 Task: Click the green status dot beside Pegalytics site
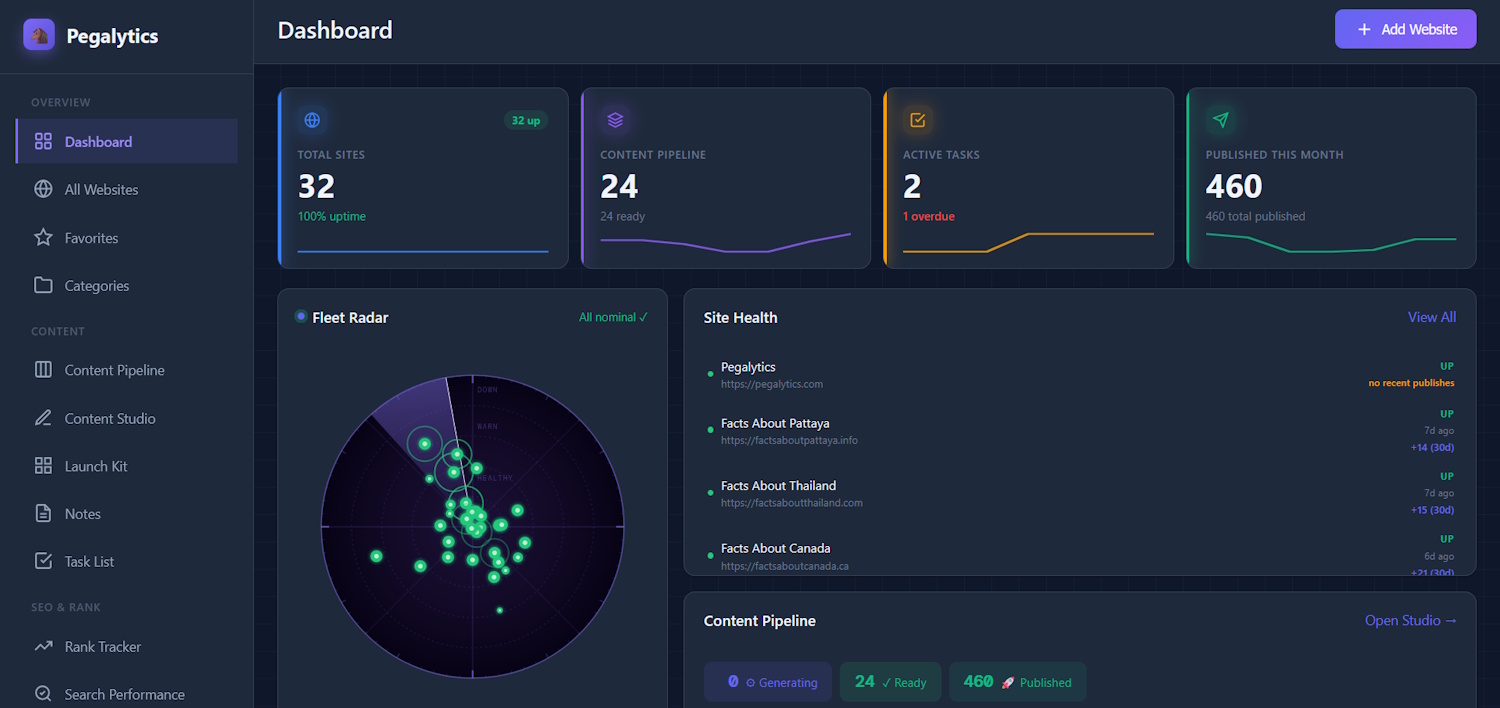pos(710,374)
